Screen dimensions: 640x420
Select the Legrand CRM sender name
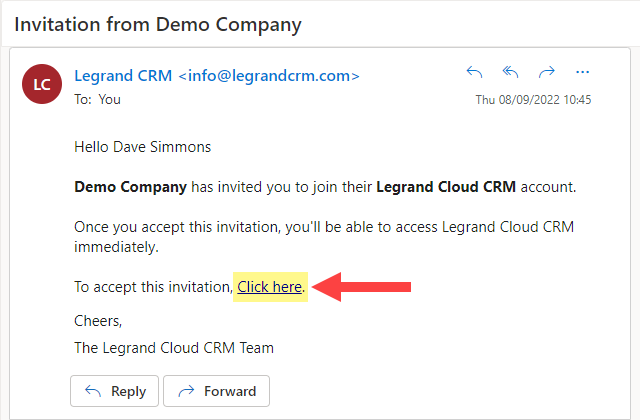pyautogui.click(x=123, y=76)
